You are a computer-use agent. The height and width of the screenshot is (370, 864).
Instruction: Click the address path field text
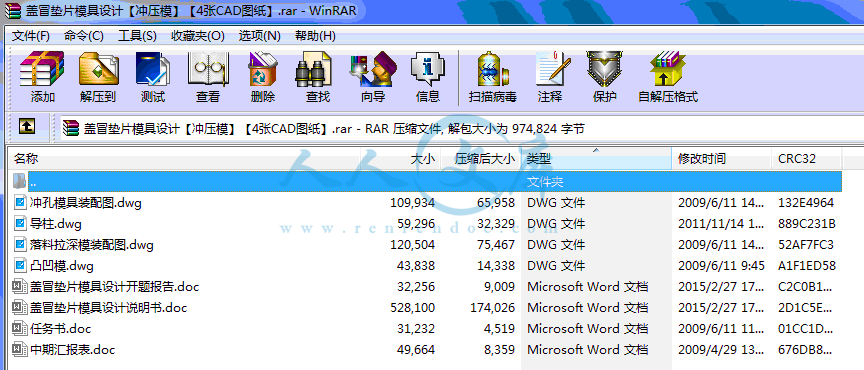coord(334,129)
